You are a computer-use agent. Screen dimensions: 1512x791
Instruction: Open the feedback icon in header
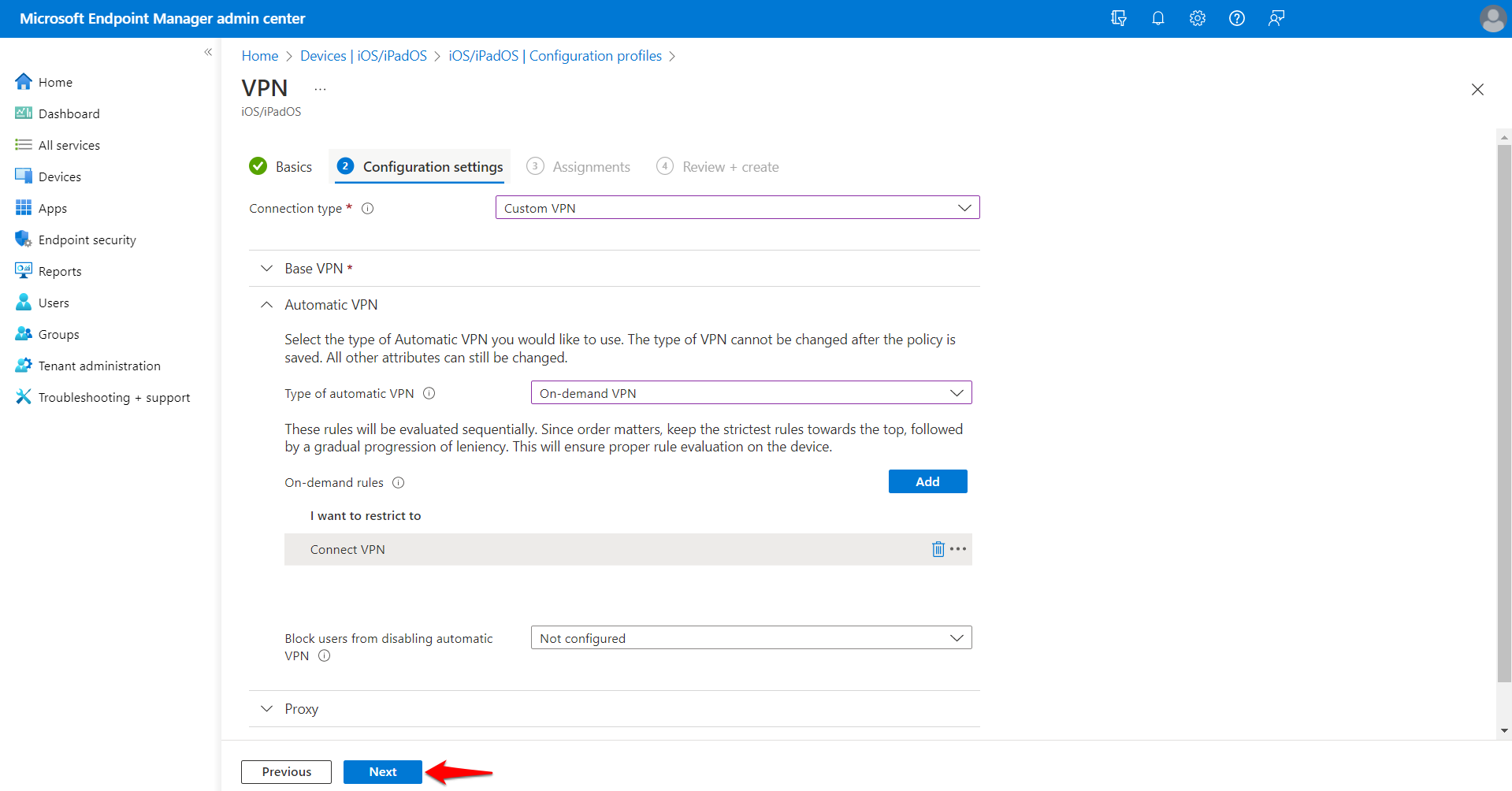tap(1276, 18)
